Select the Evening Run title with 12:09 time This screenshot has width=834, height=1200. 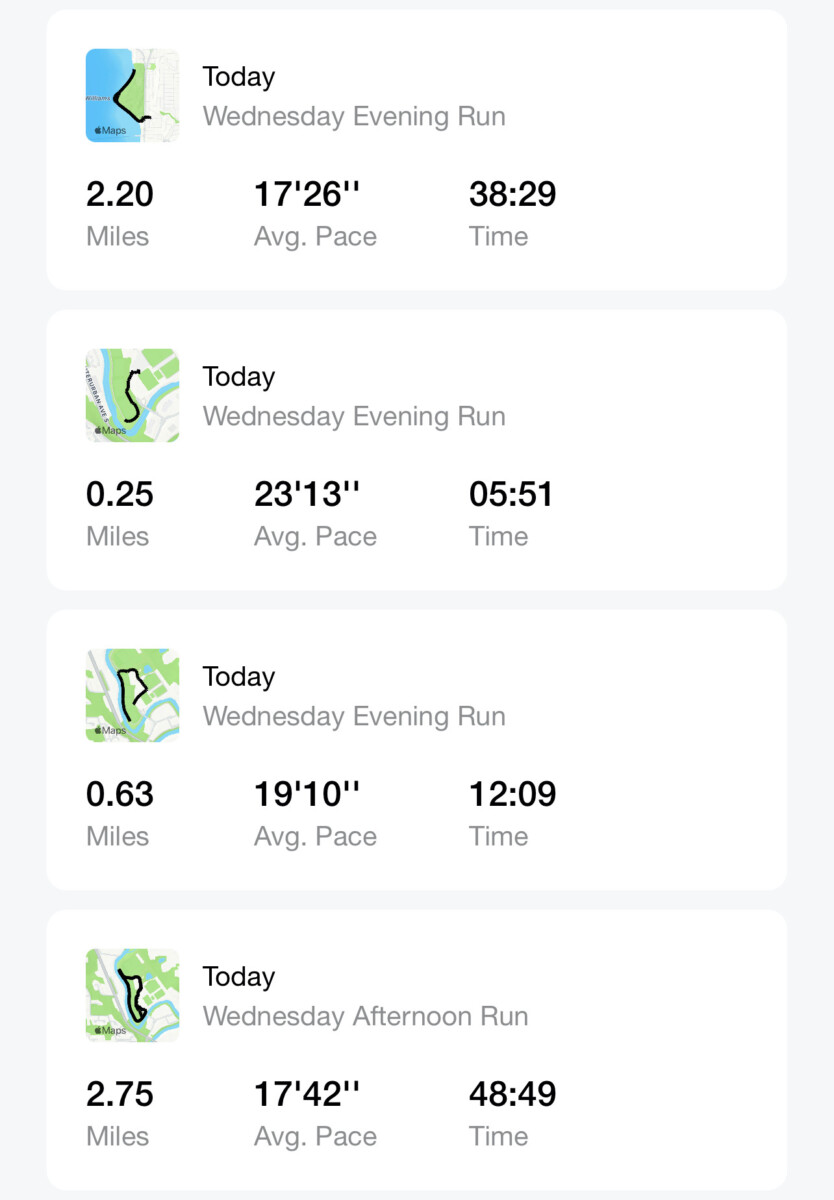(354, 717)
